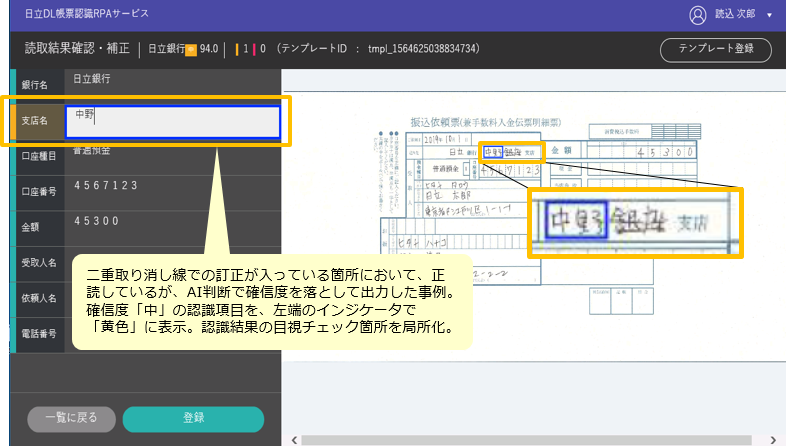Click the 電話番号 row label
The image size is (786, 446).
tap(35, 333)
